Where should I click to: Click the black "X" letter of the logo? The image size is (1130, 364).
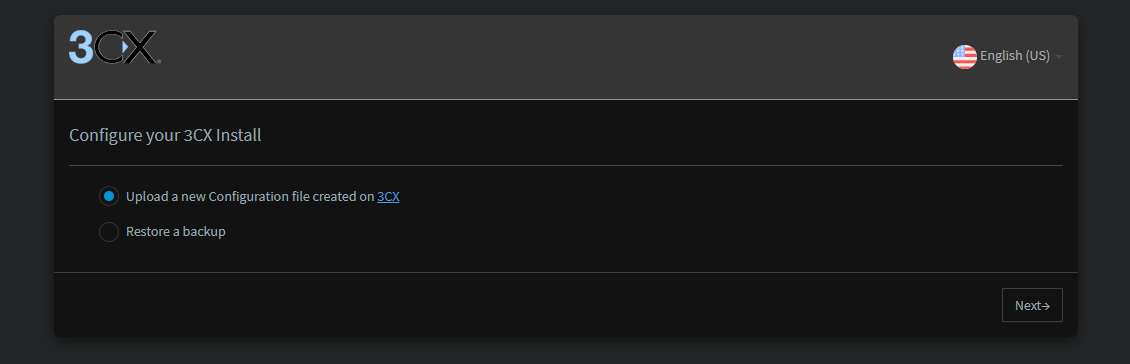coord(141,48)
